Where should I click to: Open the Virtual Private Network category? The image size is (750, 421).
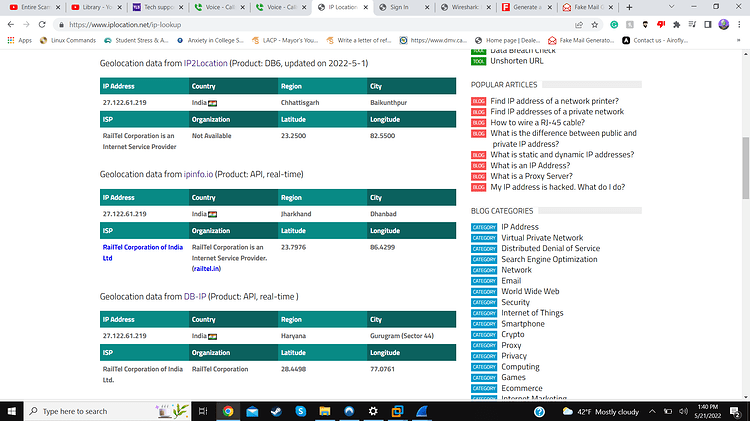[x=542, y=238]
